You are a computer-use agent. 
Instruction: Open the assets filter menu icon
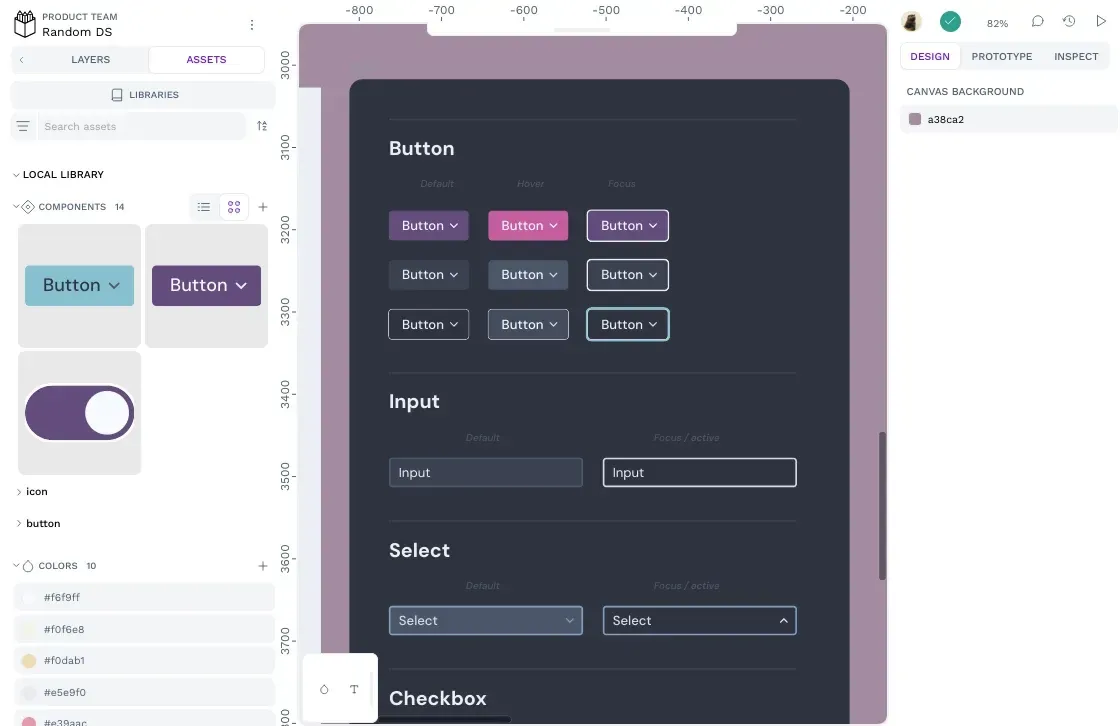[x=23, y=126]
